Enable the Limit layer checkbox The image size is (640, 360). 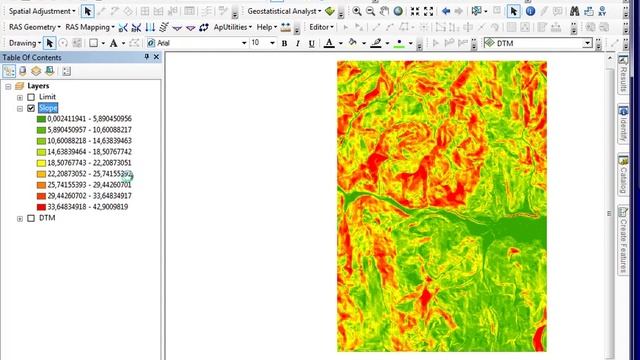31,97
